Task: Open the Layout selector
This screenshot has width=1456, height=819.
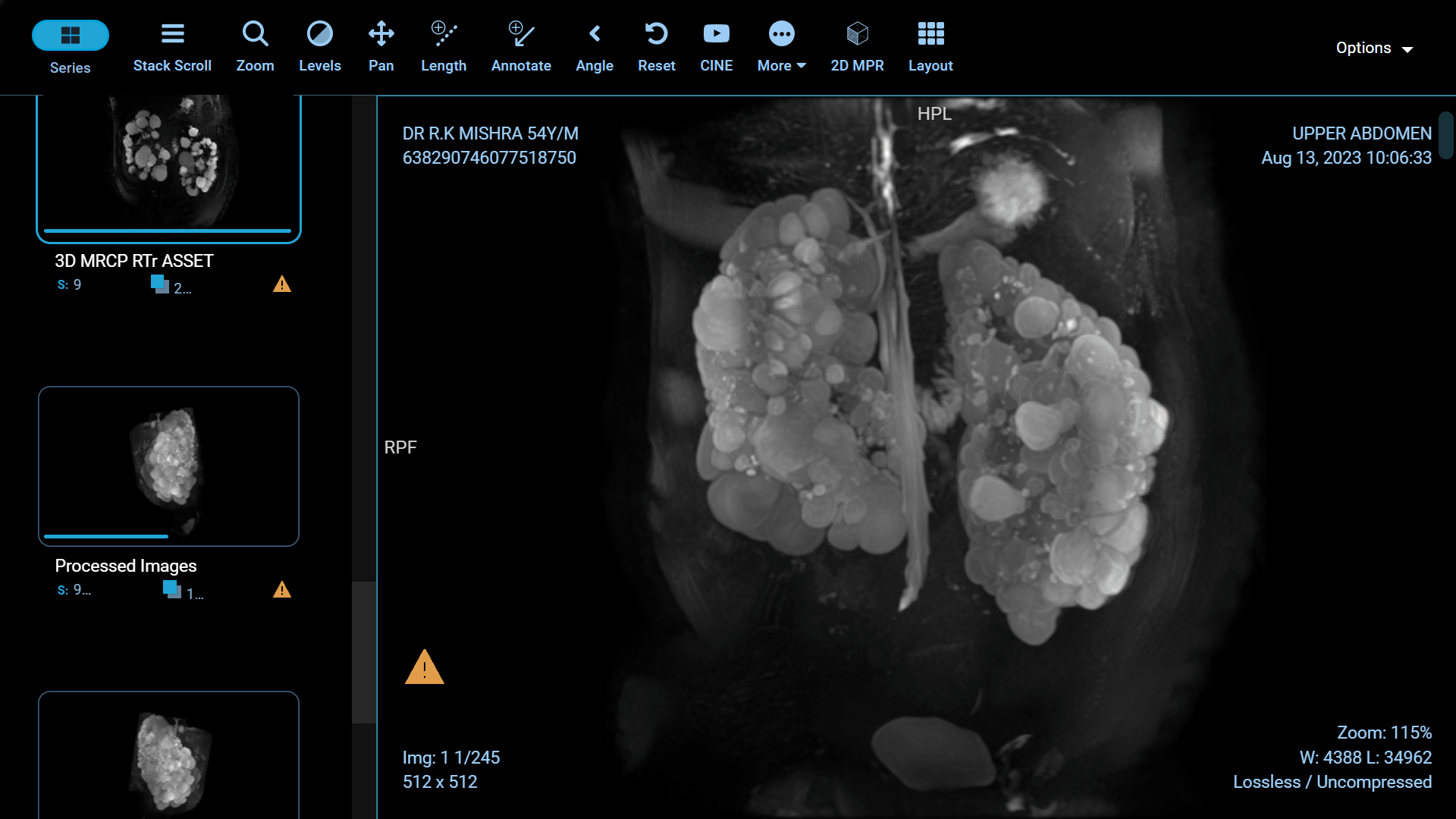Action: pyautogui.click(x=930, y=45)
